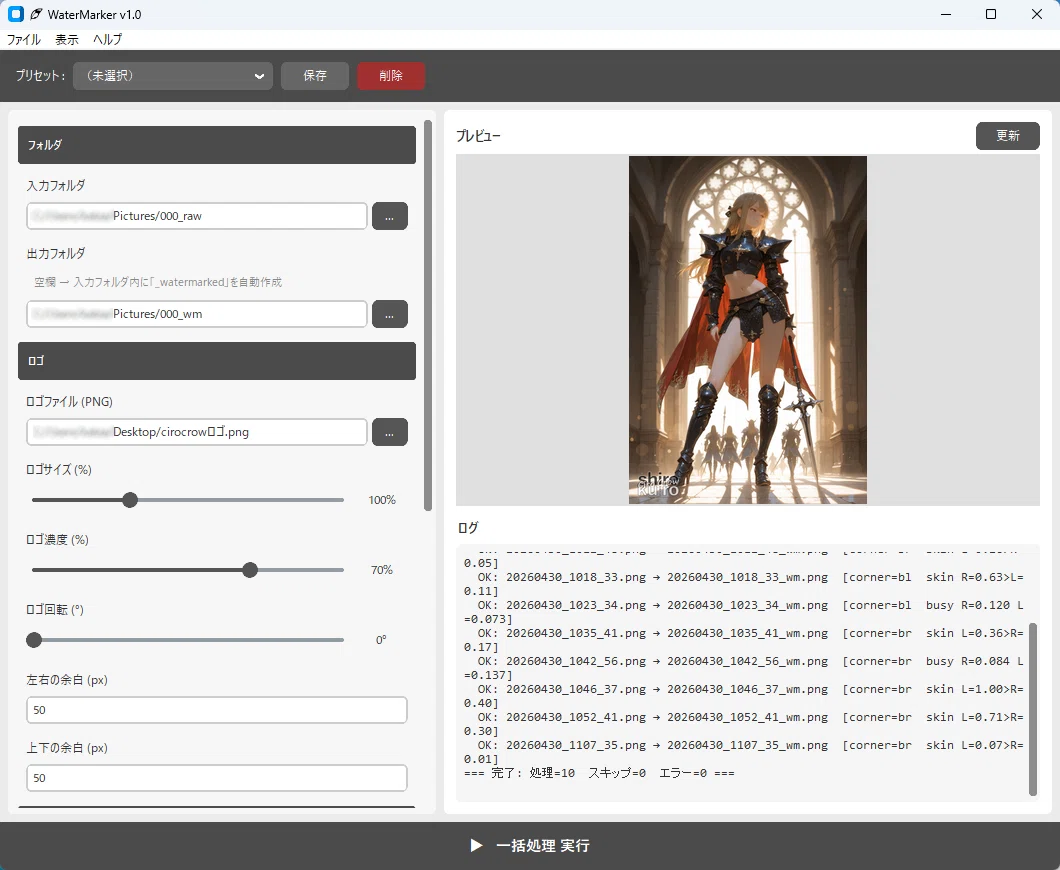This screenshot has width=1060, height=870.
Task: Click the settings panel vertical scrollbar
Action: 428,316
